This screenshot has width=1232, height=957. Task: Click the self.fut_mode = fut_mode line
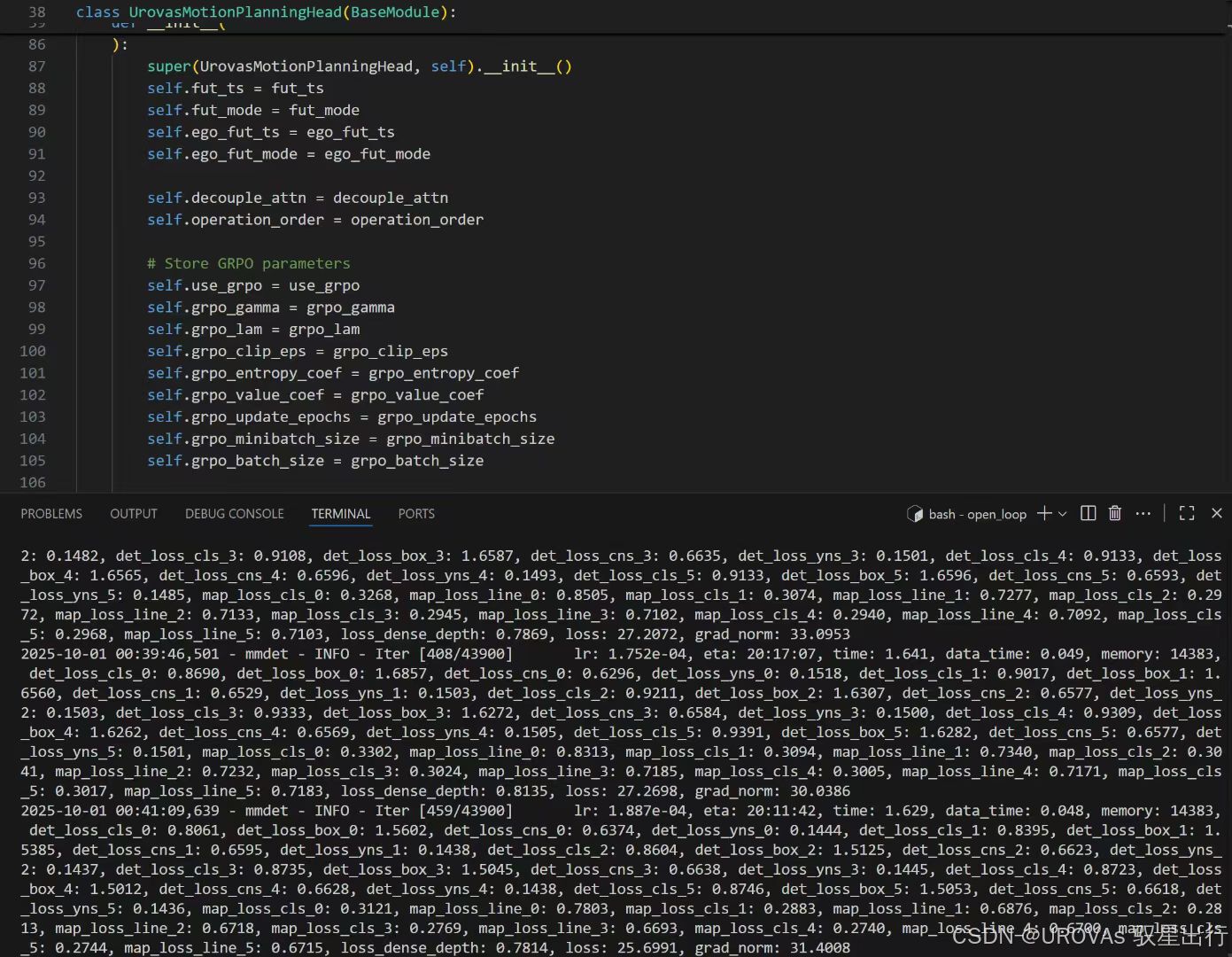tap(253, 110)
